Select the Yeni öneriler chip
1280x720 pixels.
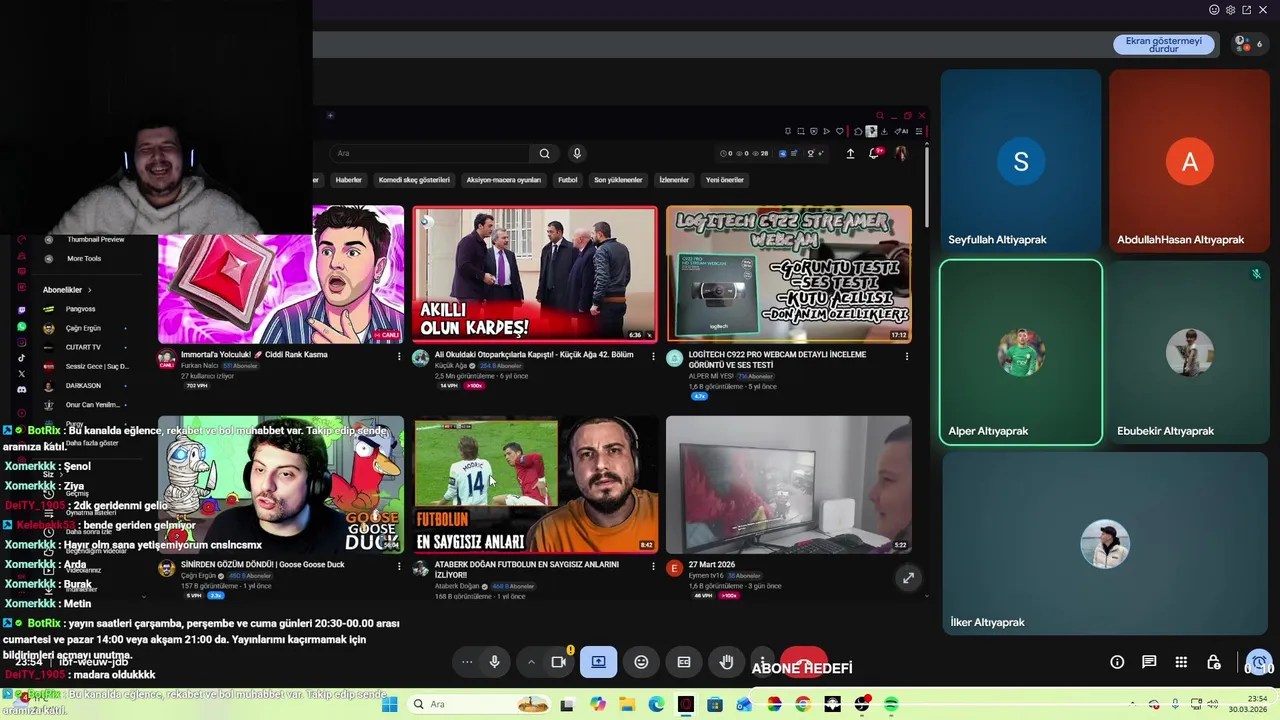[725, 180]
